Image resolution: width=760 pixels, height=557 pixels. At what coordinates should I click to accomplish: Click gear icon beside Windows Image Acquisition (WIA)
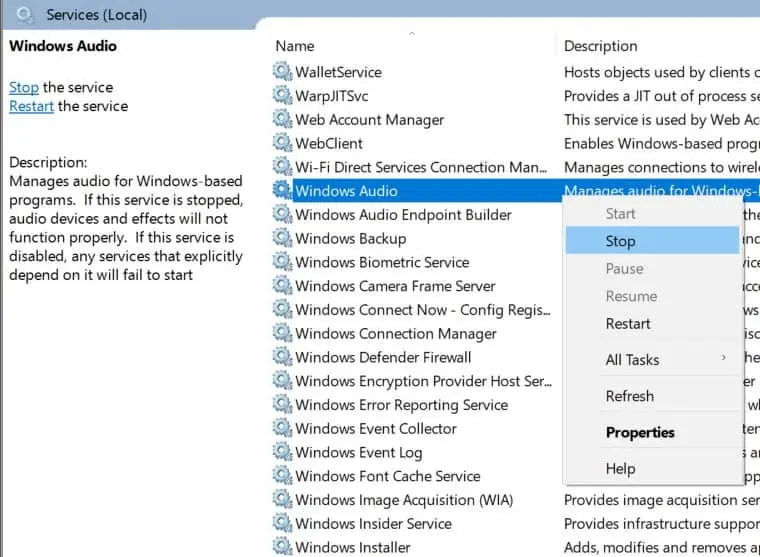[x=282, y=499]
